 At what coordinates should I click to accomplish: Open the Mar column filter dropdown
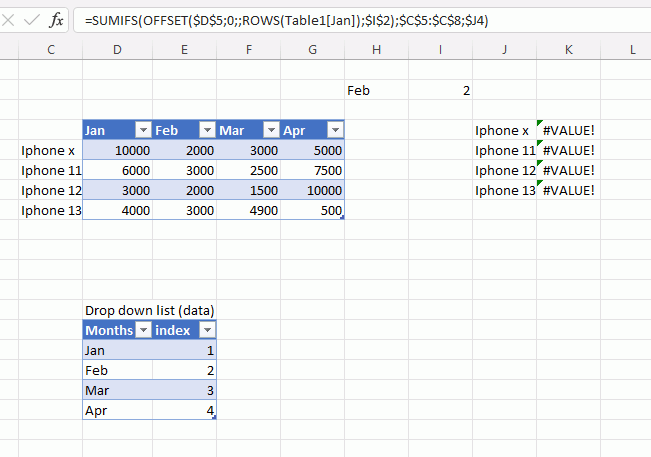point(271,130)
